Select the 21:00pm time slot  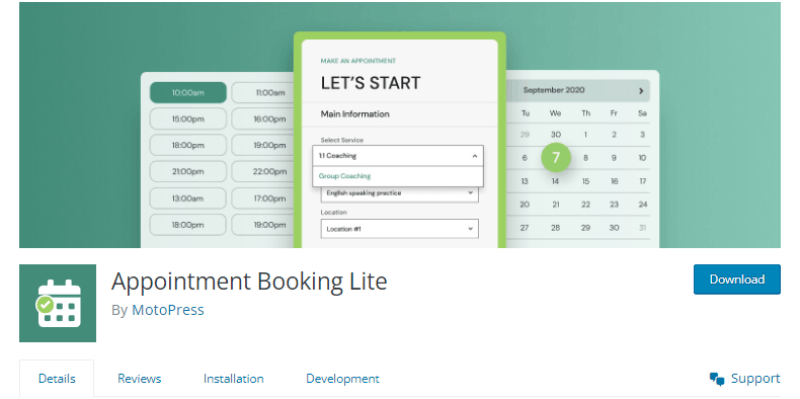pos(188,172)
